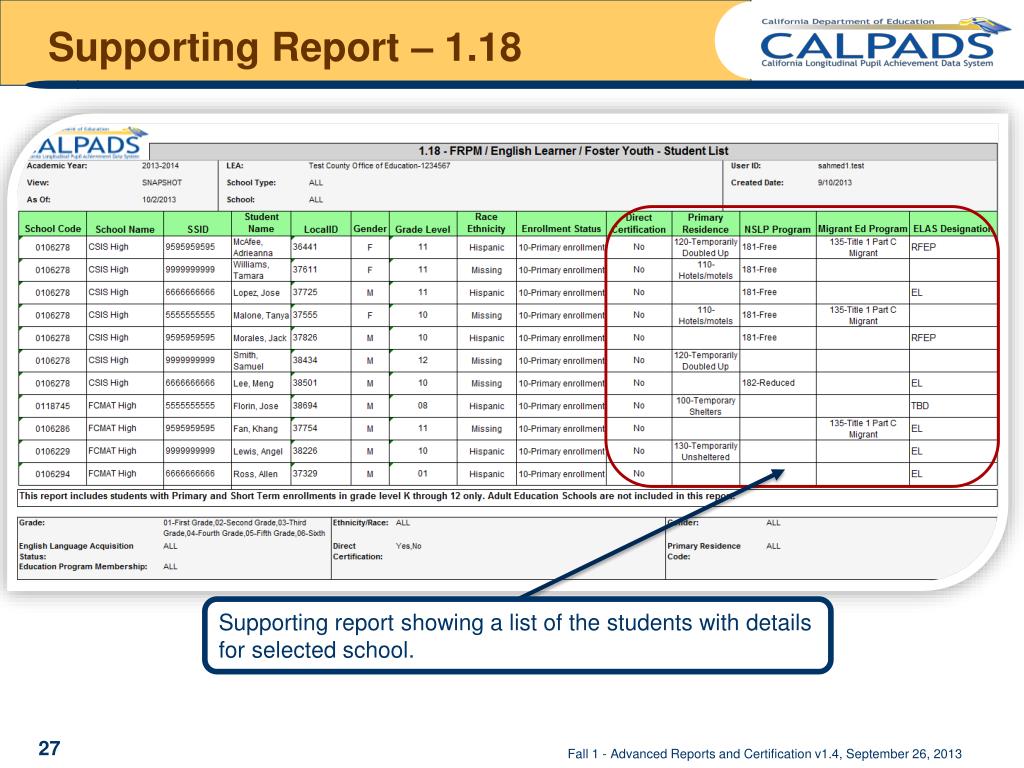Image resolution: width=1024 pixels, height=768 pixels.
Task: Click grade level cell 12 for Smith
Action: 423,360
